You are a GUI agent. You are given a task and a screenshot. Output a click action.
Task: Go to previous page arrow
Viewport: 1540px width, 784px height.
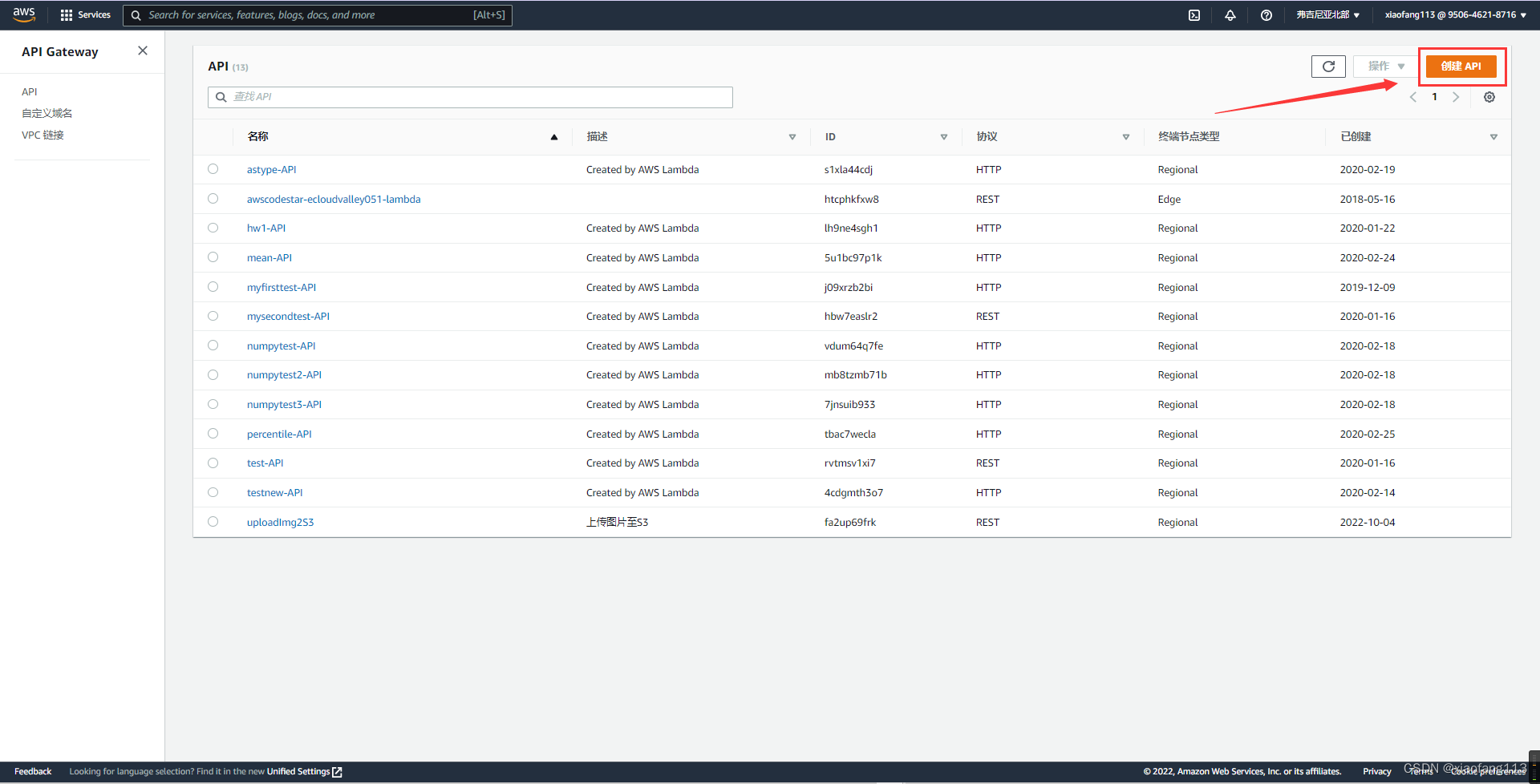[1413, 97]
